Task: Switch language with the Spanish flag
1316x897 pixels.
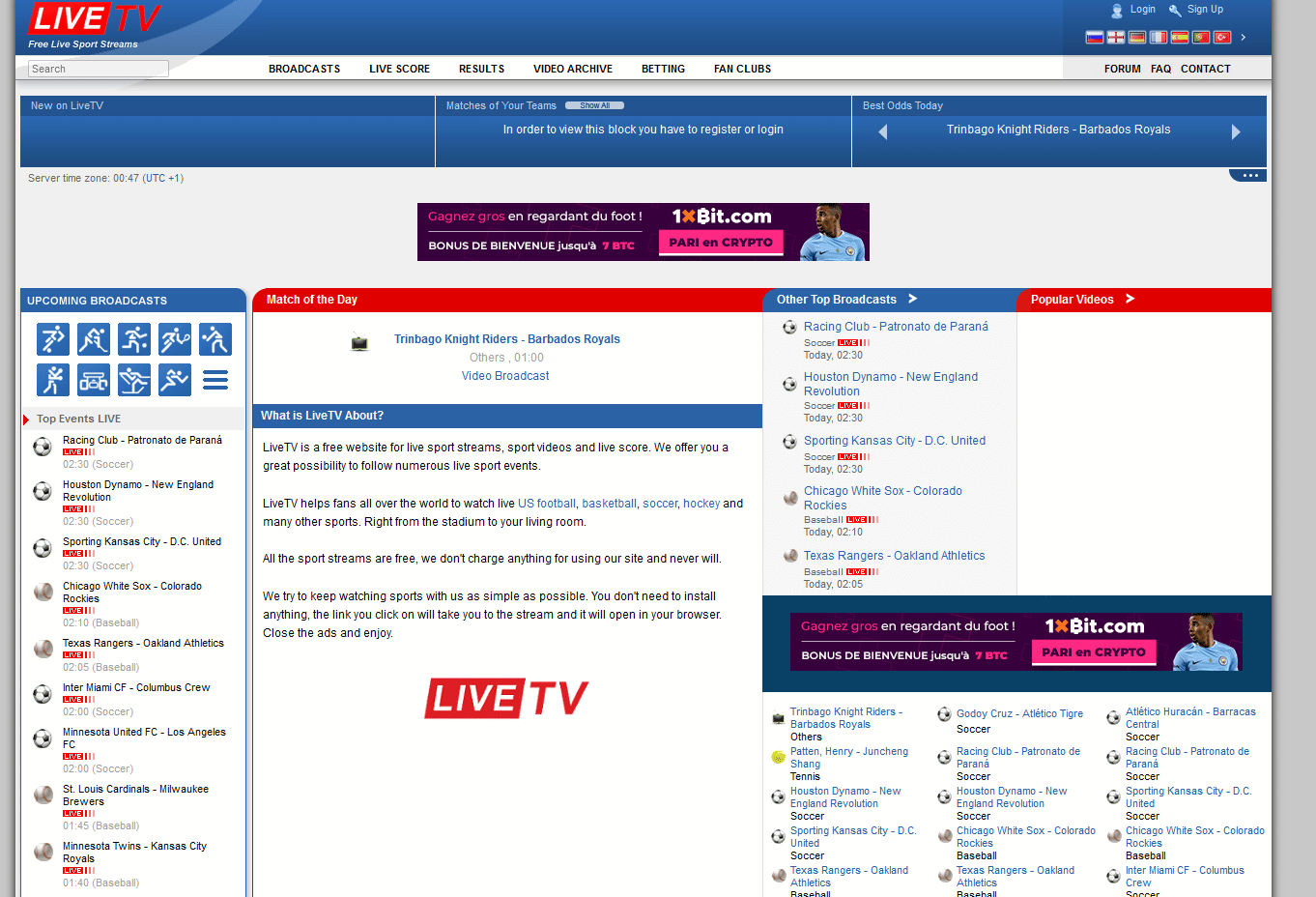Action: (x=1180, y=38)
